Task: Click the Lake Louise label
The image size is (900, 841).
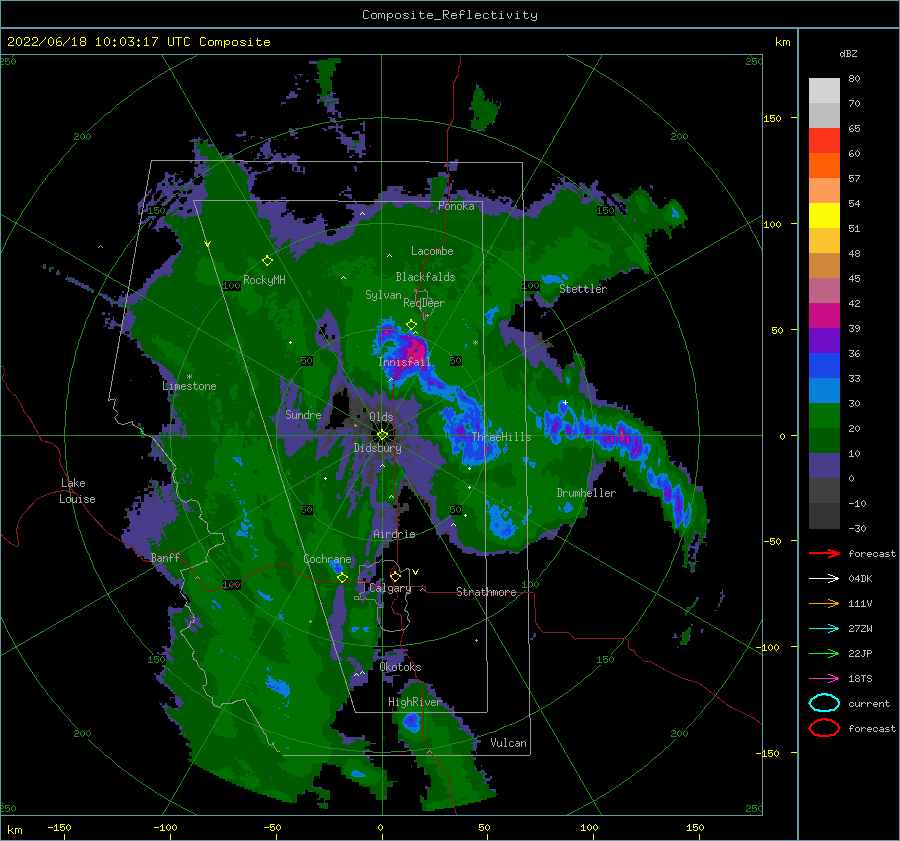Action: pos(77,491)
